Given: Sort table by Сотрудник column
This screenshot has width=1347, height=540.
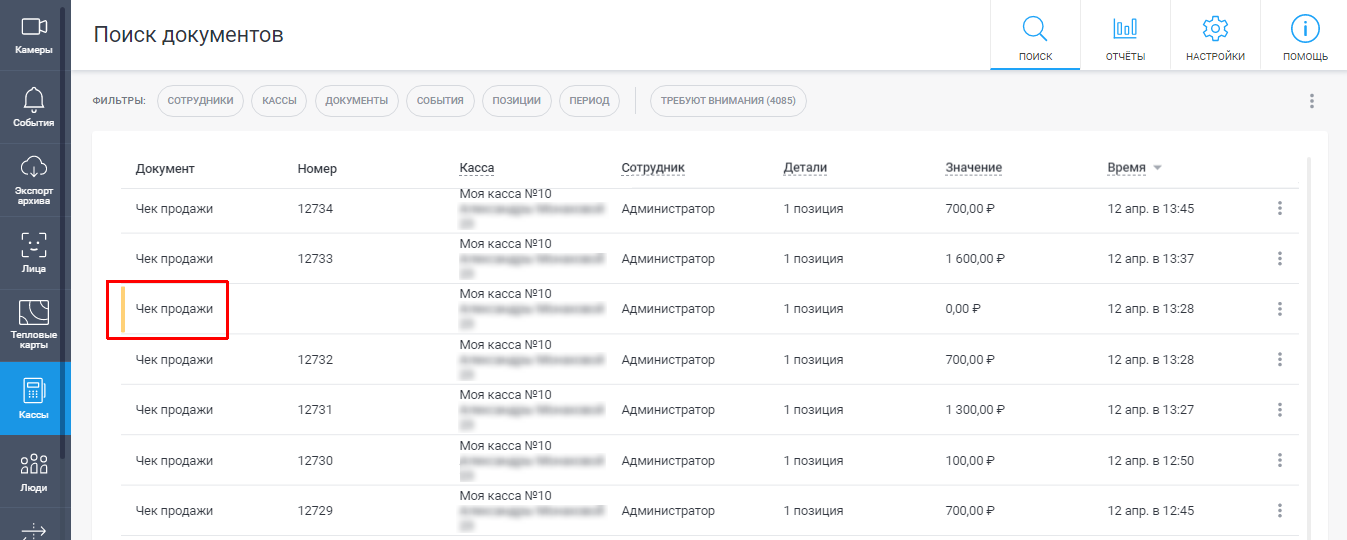Looking at the screenshot, I should coord(653,168).
